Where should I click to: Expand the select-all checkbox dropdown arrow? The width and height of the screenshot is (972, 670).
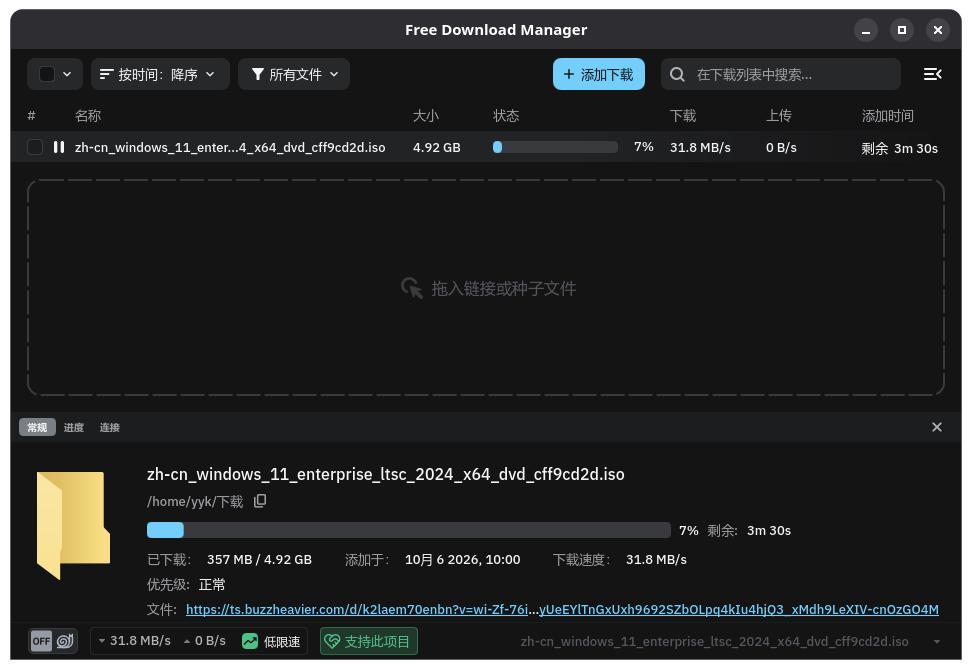(67, 74)
